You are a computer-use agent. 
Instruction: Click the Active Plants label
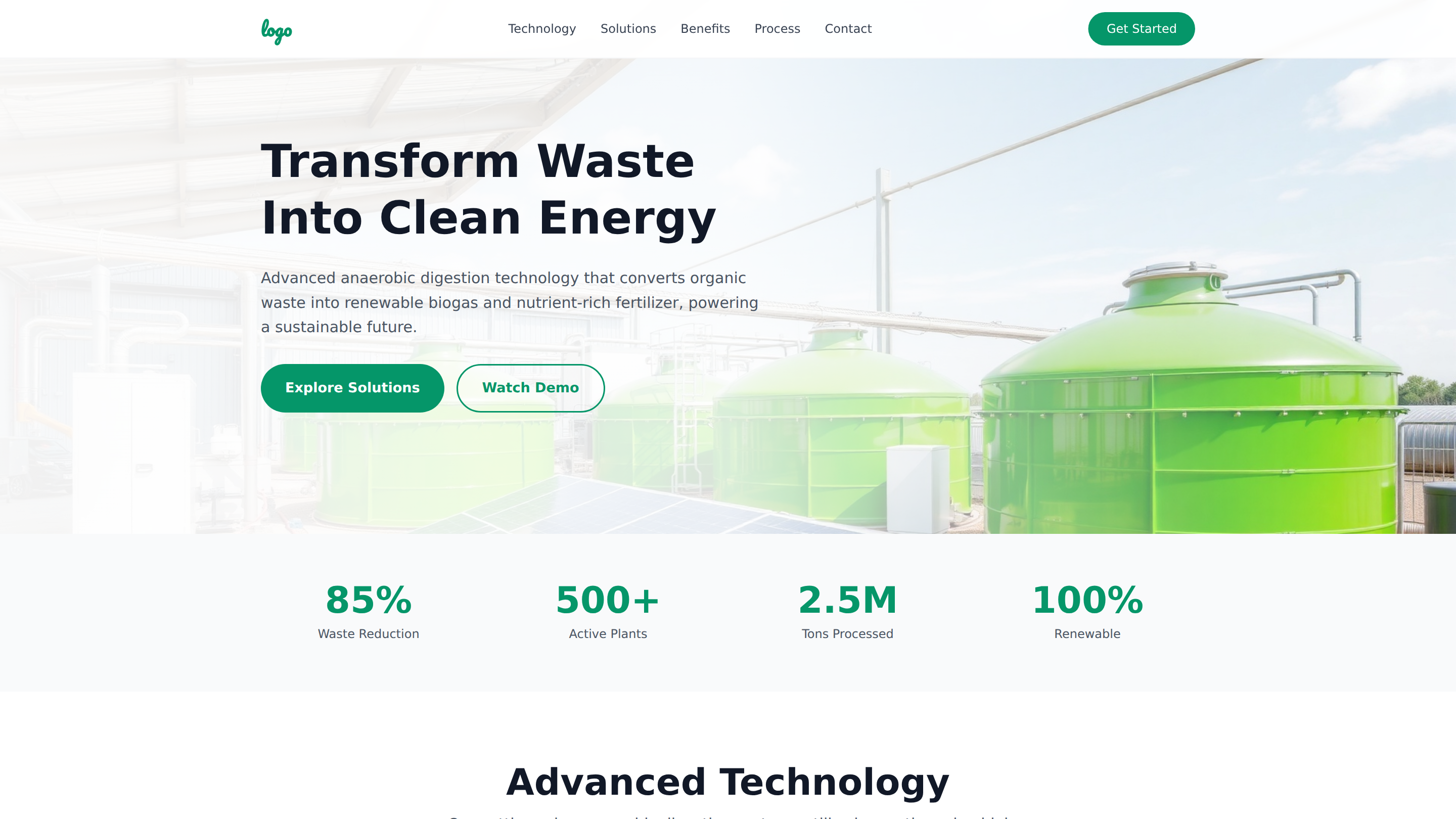[x=608, y=633]
